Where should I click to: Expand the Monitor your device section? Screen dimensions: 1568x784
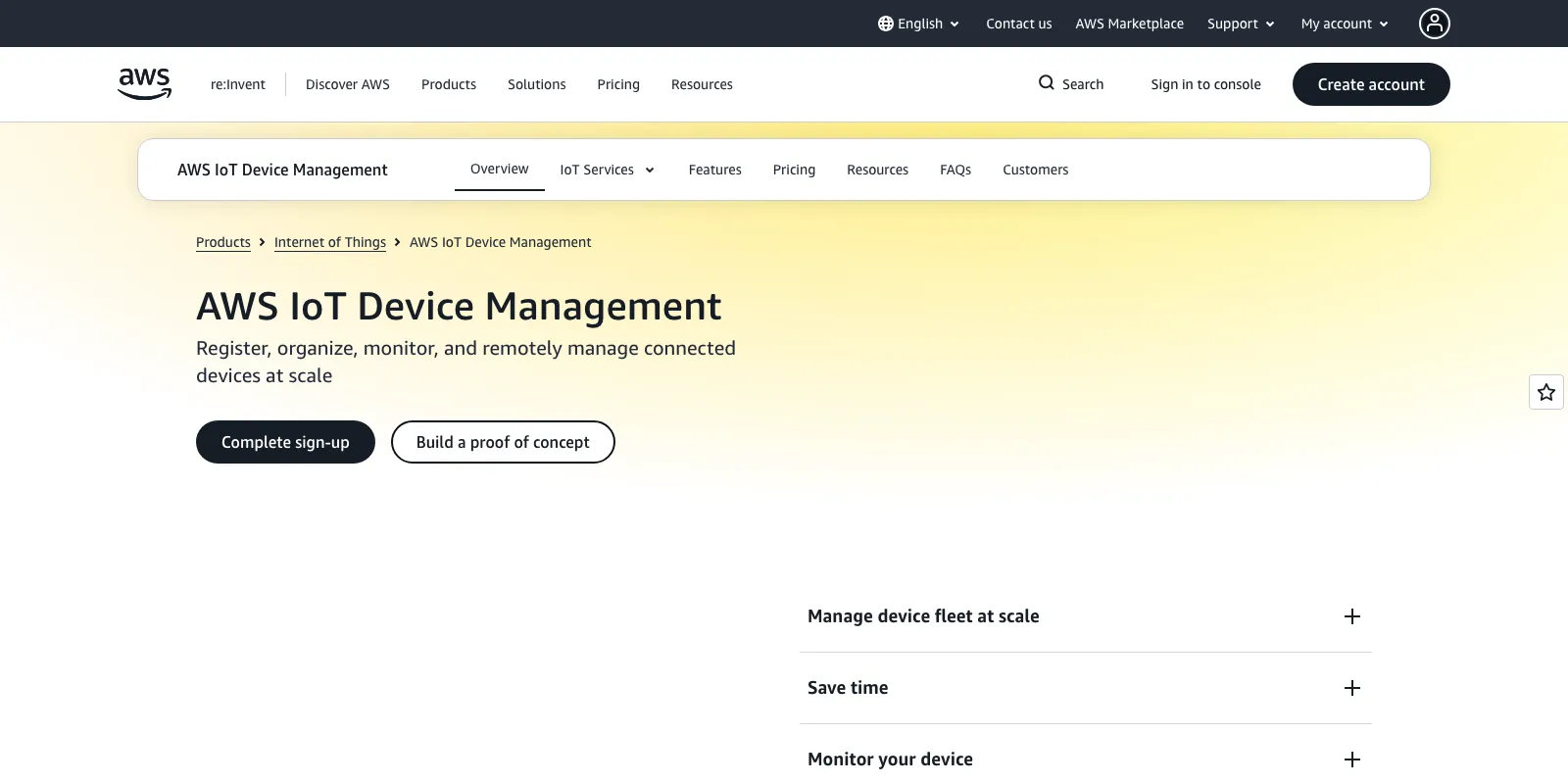(x=1086, y=759)
